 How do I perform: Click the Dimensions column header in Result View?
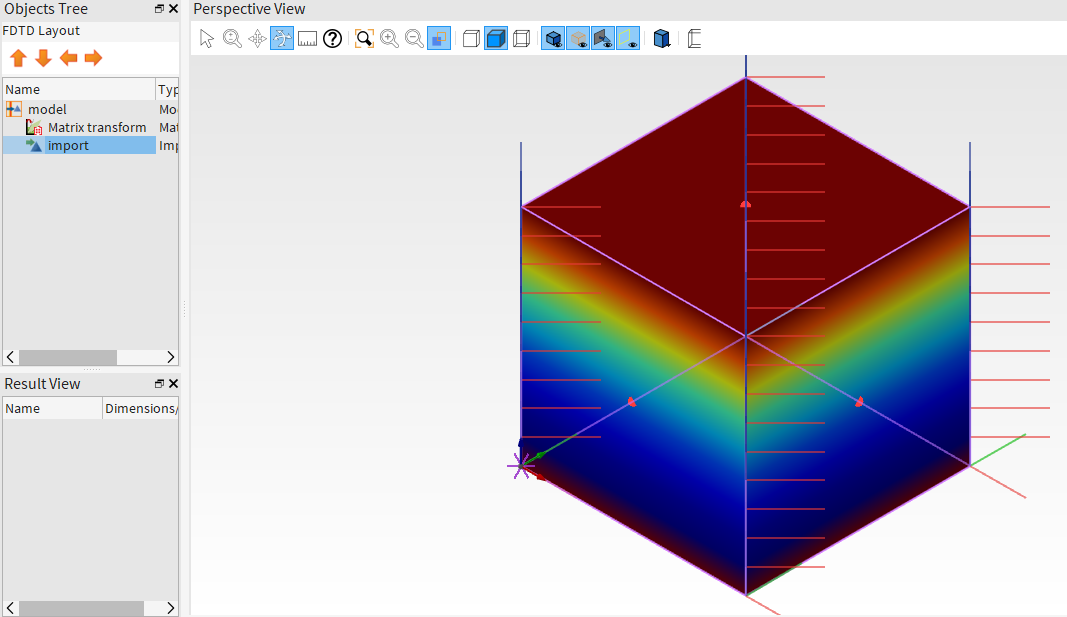(141, 408)
